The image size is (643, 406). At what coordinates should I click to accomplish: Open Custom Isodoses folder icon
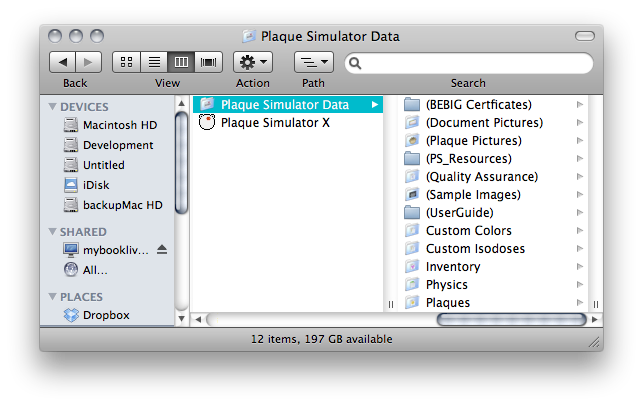[412, 249]
